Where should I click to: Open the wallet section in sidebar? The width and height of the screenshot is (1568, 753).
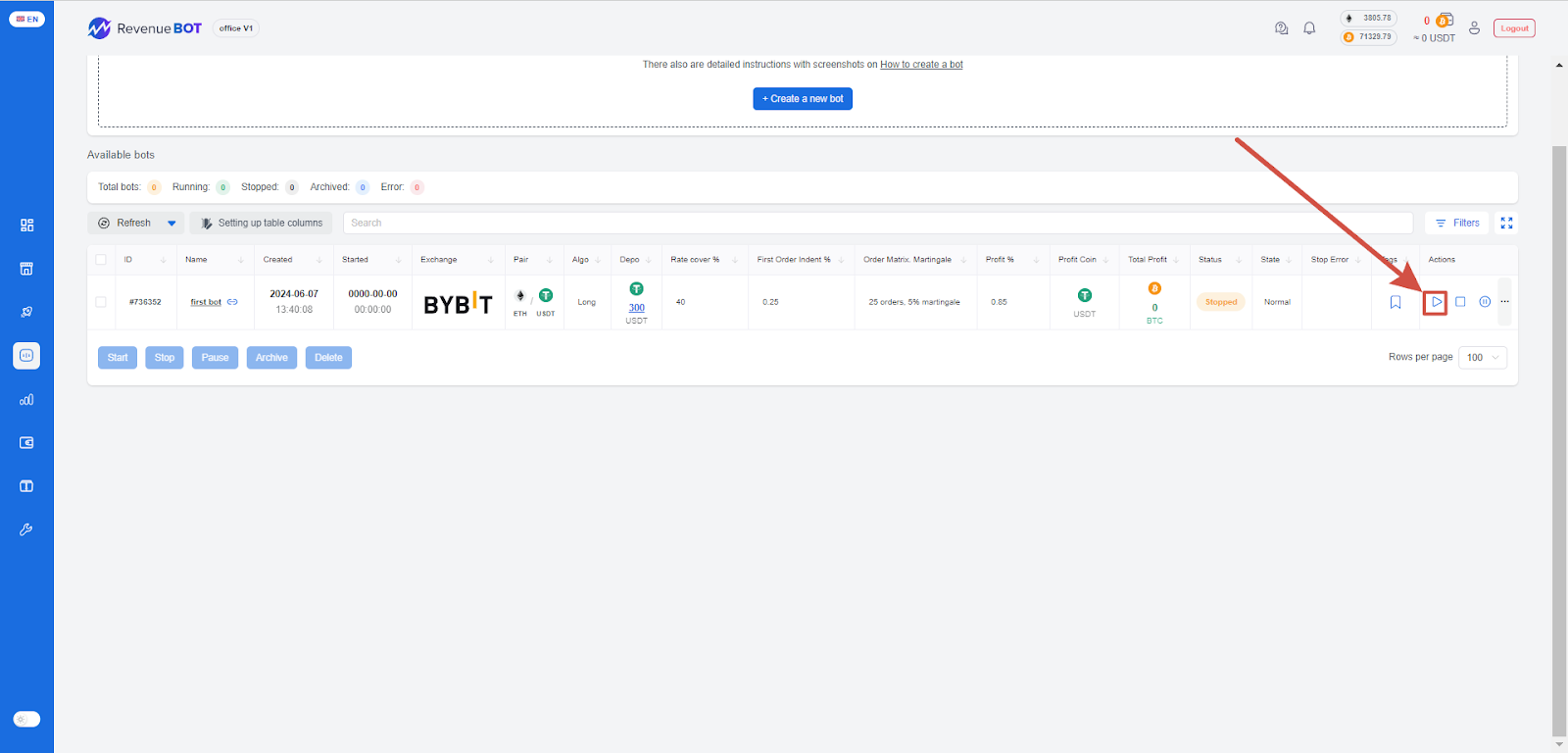point(26,443)
